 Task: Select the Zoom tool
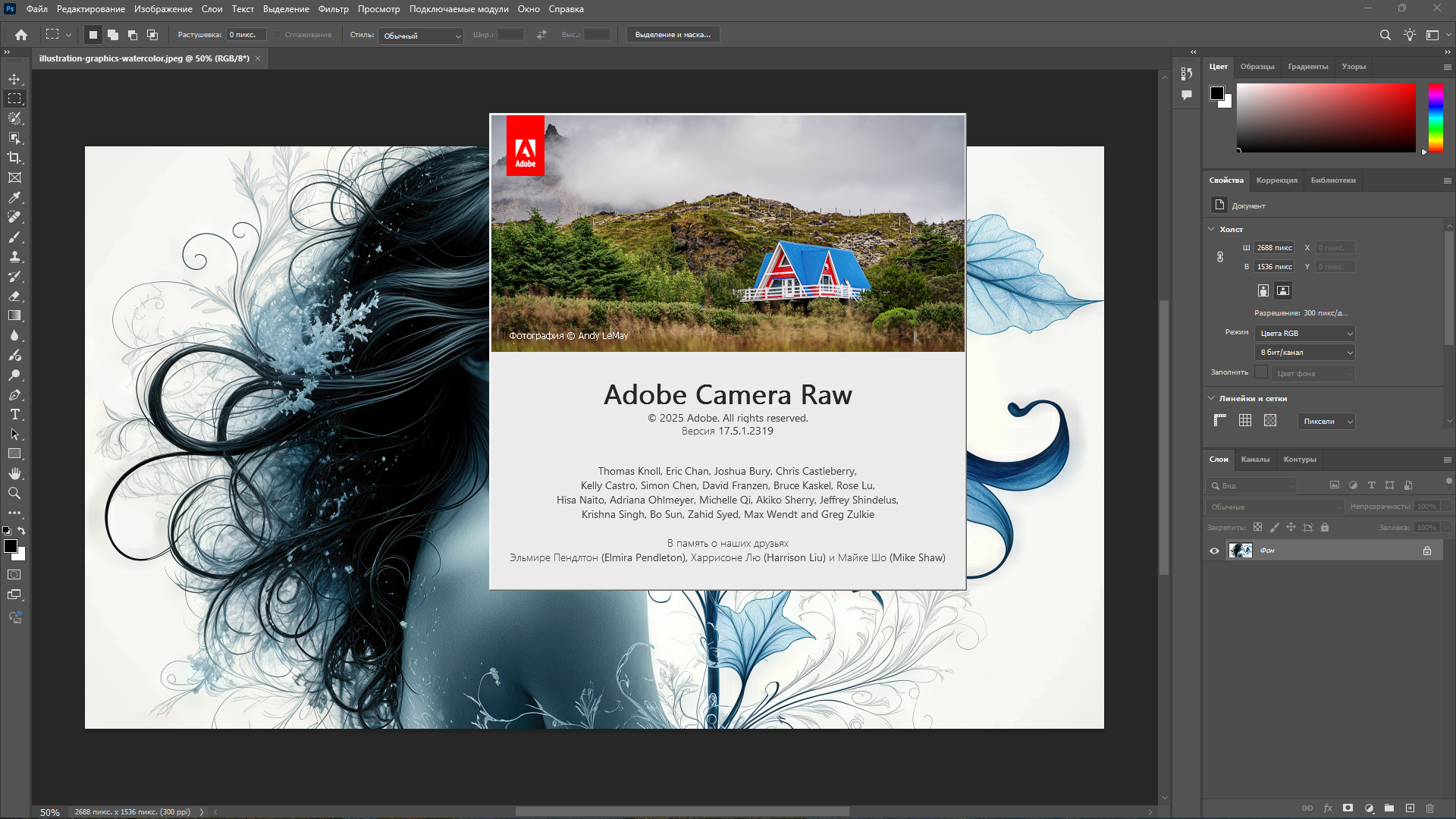coord(14,493)
